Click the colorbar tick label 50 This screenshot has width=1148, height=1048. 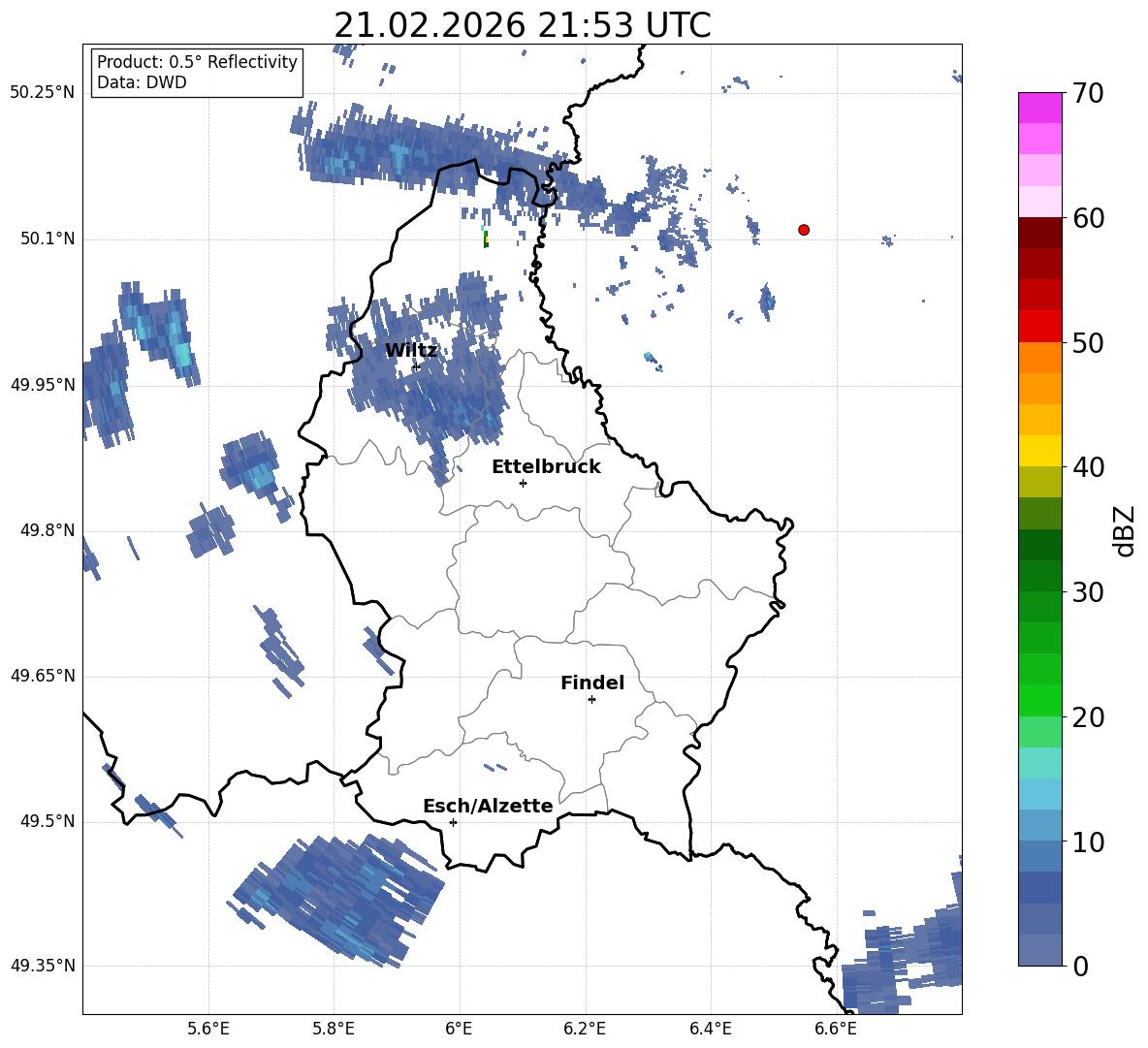(x=1088, y=343)
